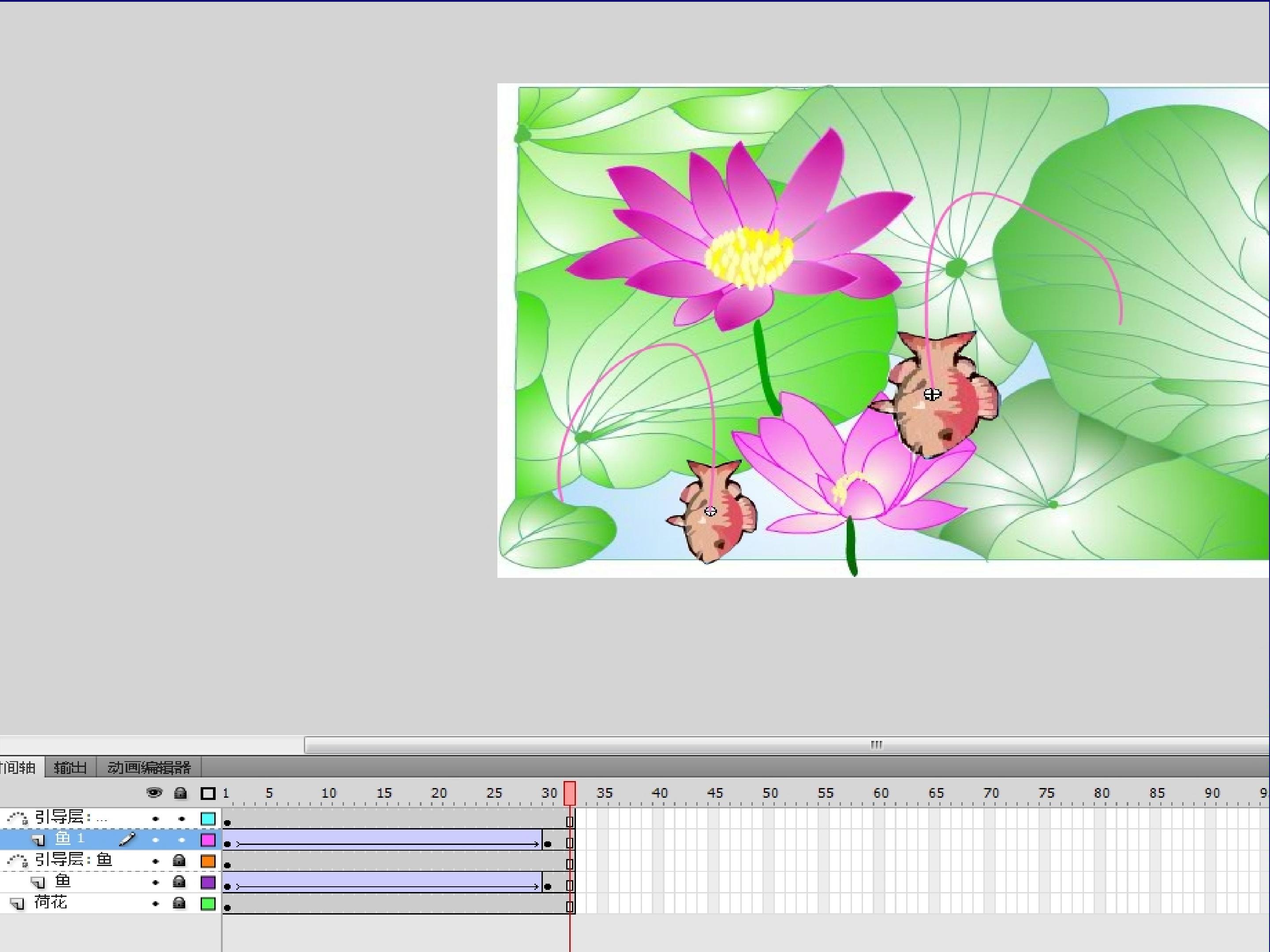This screenshot has width=1270, height=952.
Task: Click the page icon of layer 鱼
Action: point(38,882)
